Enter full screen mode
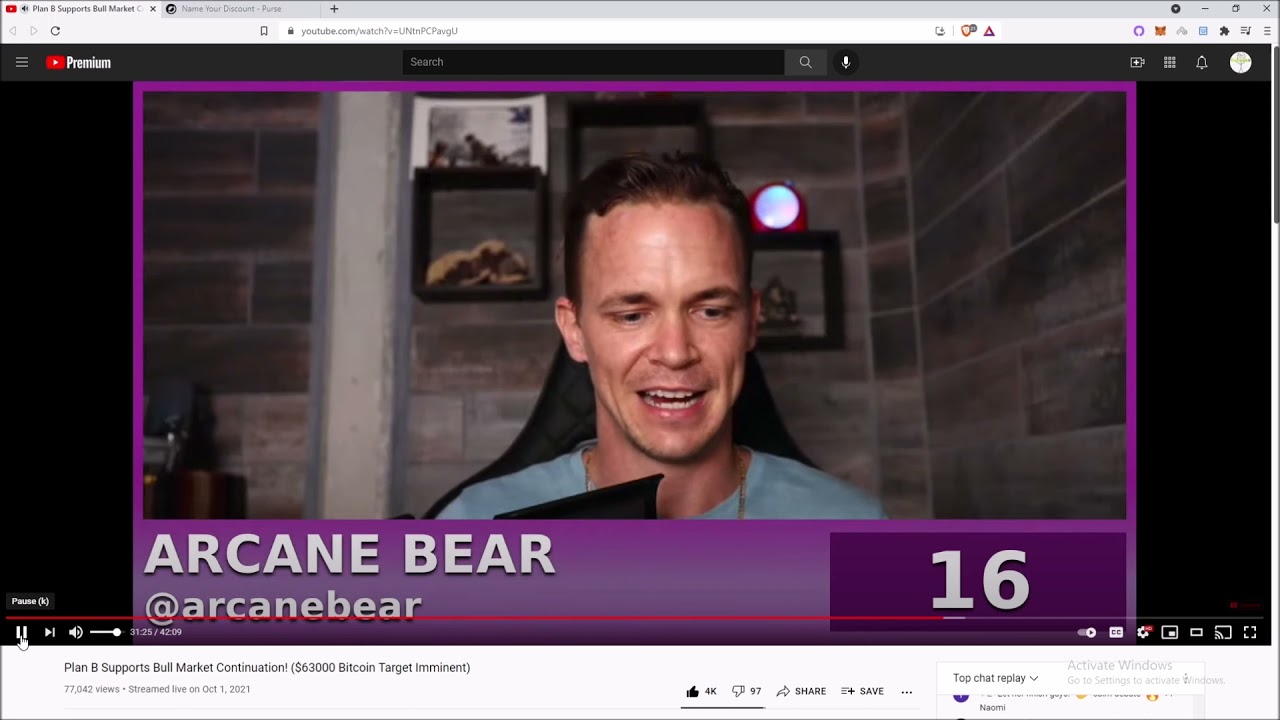Image resolution: width=1280 pixels, height=720 pixels. tap(1250, 632)
